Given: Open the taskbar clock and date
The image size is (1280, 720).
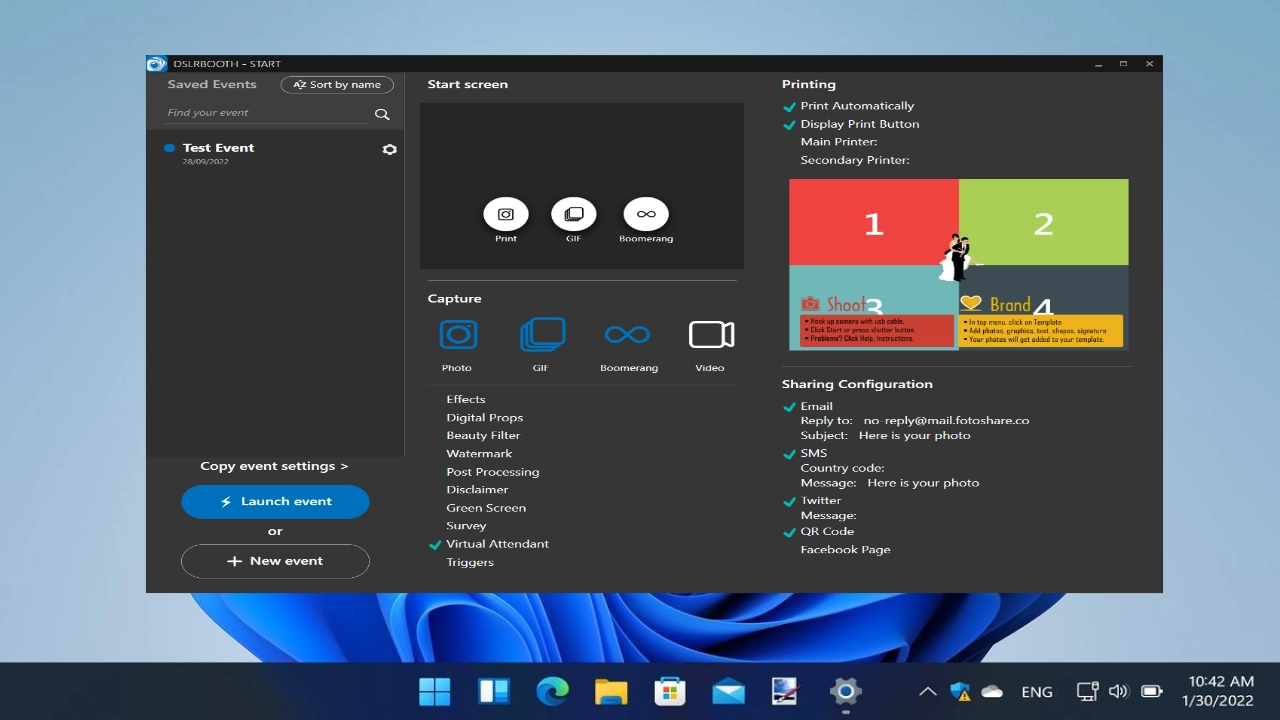Looking at the screenshot, I should click(x=1218, y=691).
